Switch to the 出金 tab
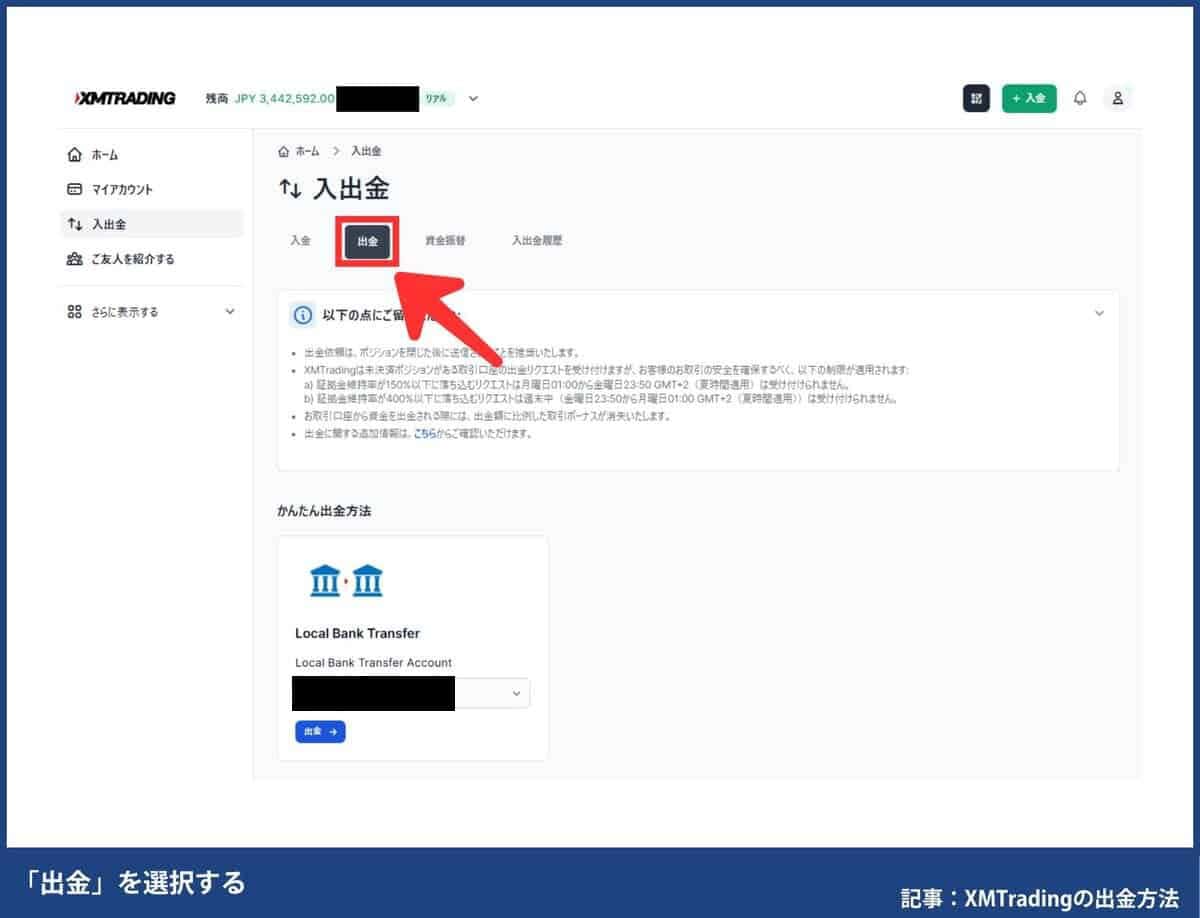 [x=367, y=241]
